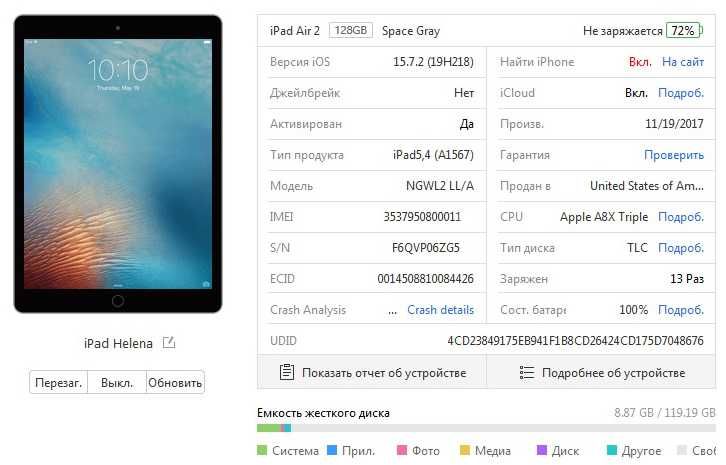
Task: Click the device report document icon
Action: tap(287, 372)
